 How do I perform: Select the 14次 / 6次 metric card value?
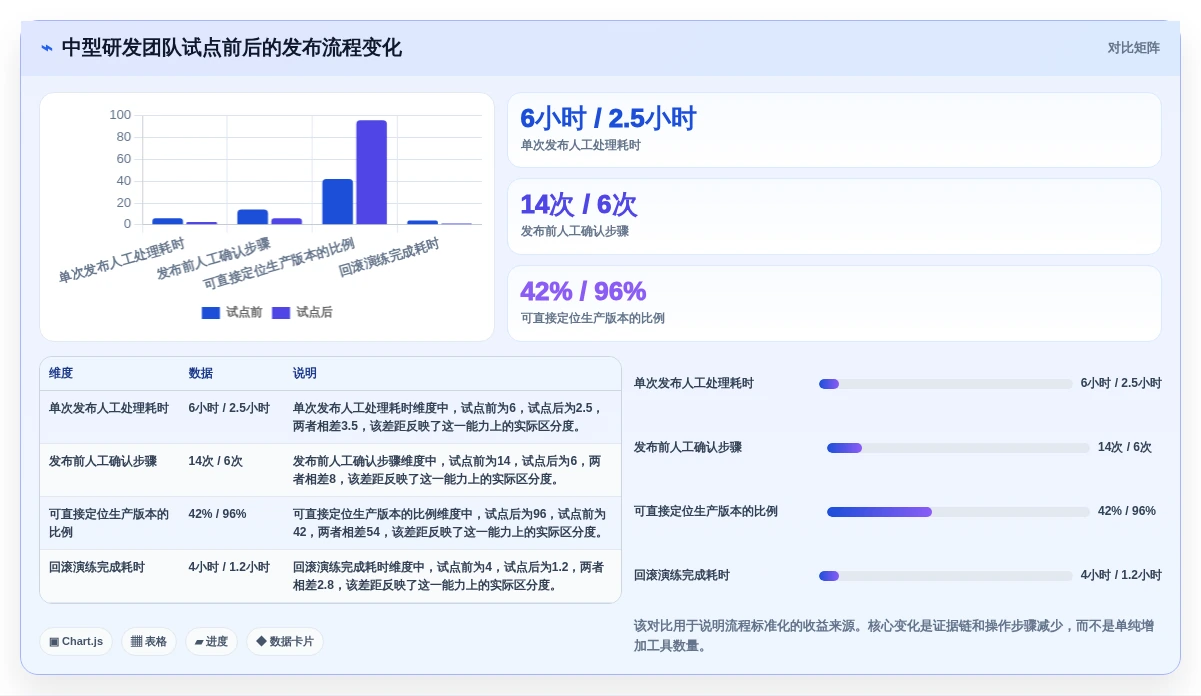tap(578, 204)
